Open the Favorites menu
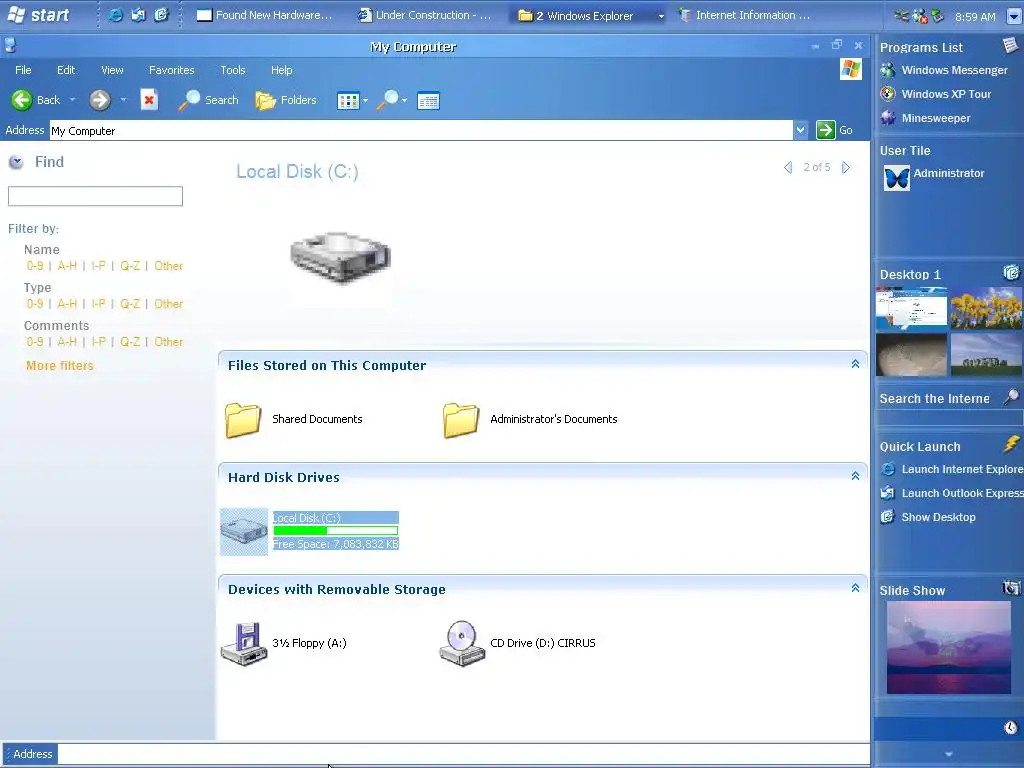Image resolution: width=1024 pixels, height=768 pixels. tap(172, 70)
